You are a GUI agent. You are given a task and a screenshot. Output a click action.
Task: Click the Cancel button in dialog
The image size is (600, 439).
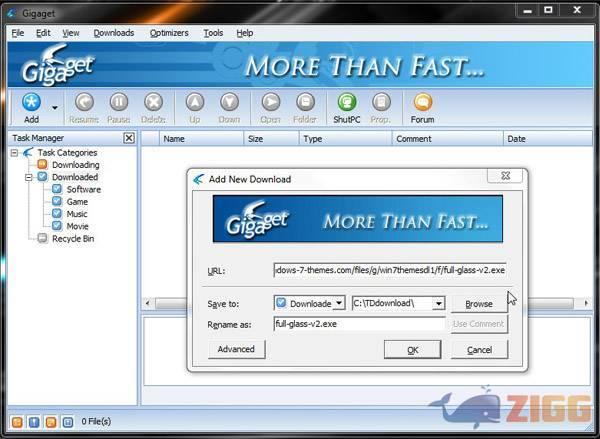[x=479, y=350]
